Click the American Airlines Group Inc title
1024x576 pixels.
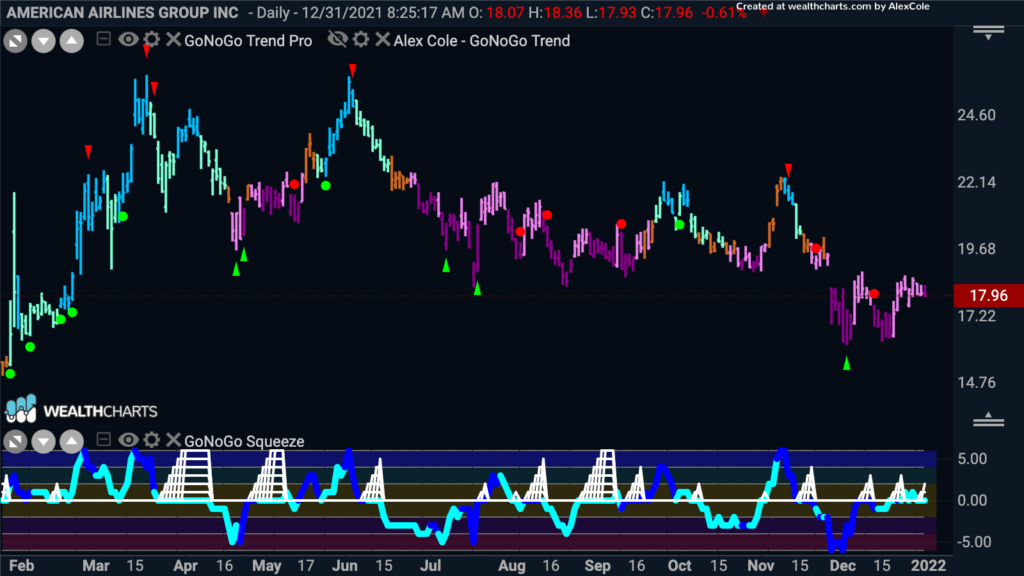click(123, 12)
